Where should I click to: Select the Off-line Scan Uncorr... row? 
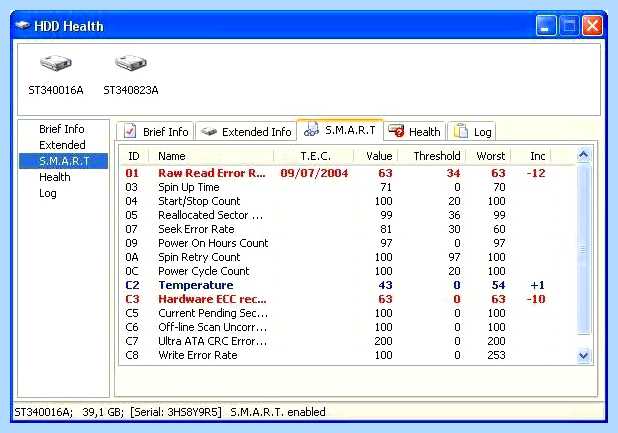(347, 327)
